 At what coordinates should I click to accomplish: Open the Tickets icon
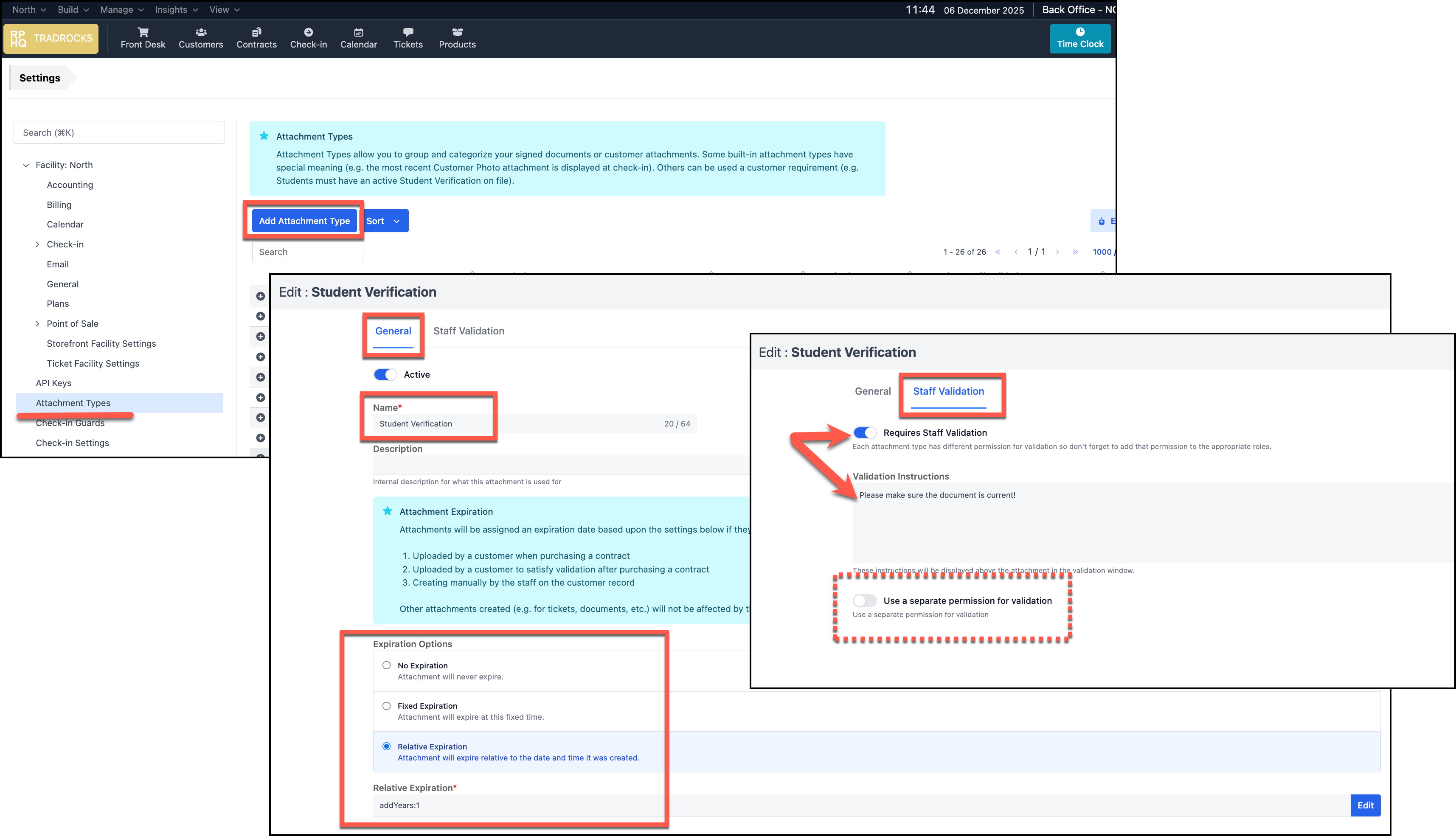click(408, 32)
